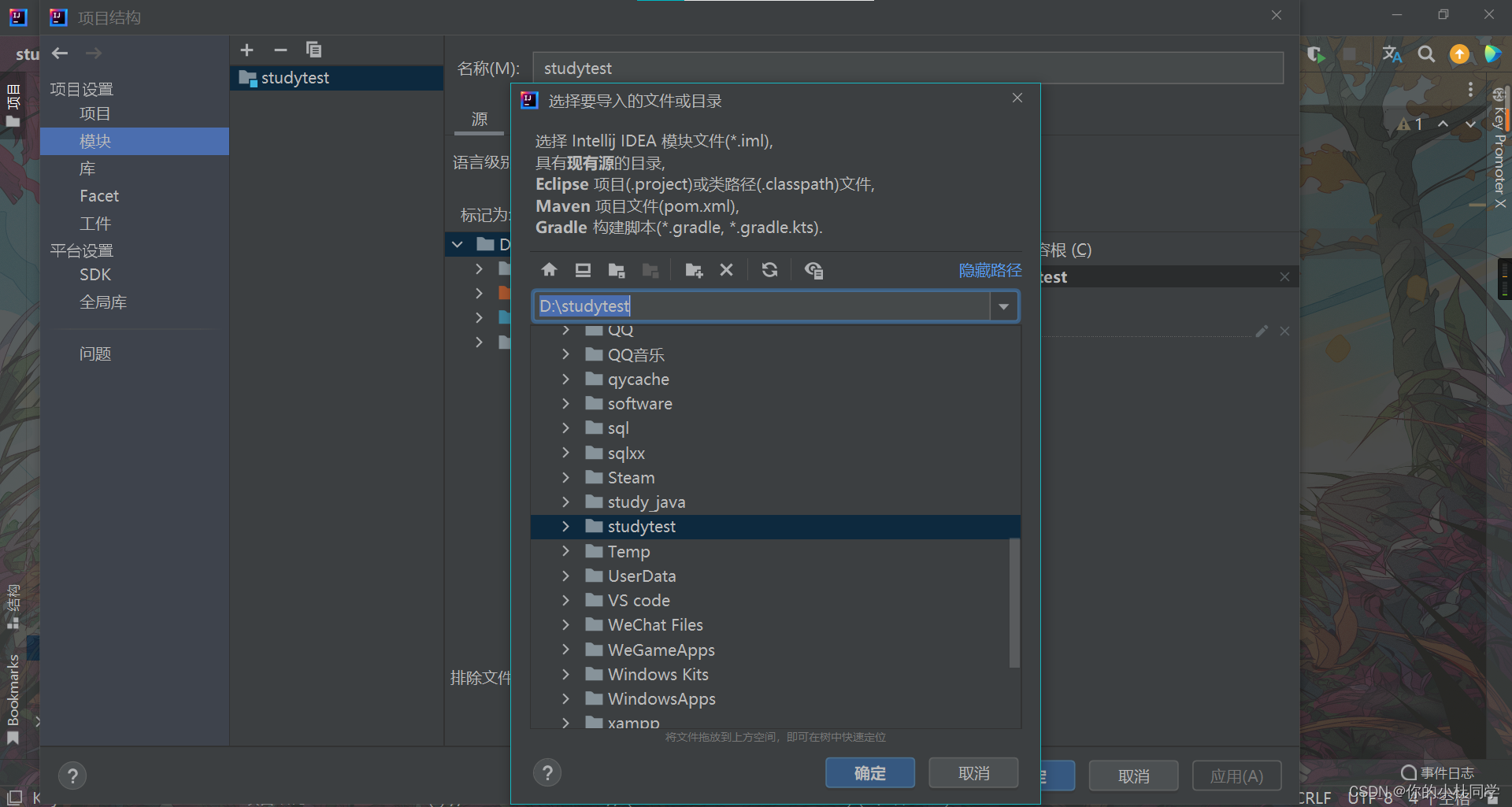Confirm import with the 确定 button
Viewport: 1512px width, 807px height.
tap(869, 772)
